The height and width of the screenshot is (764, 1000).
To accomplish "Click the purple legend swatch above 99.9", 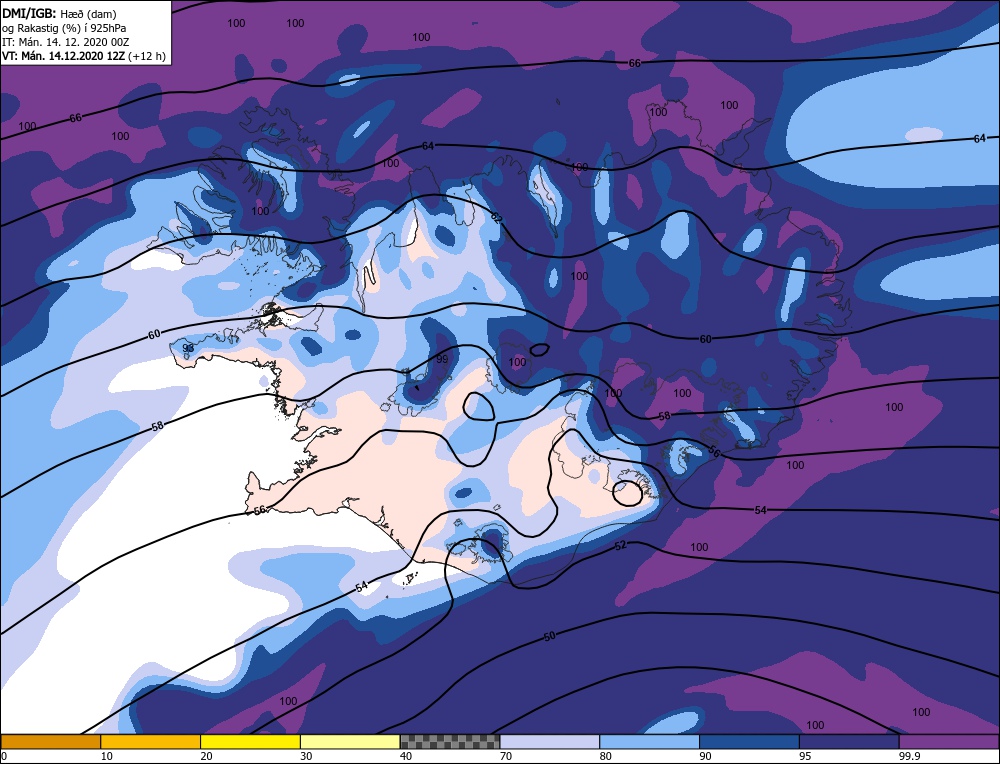I will point(949,741).
